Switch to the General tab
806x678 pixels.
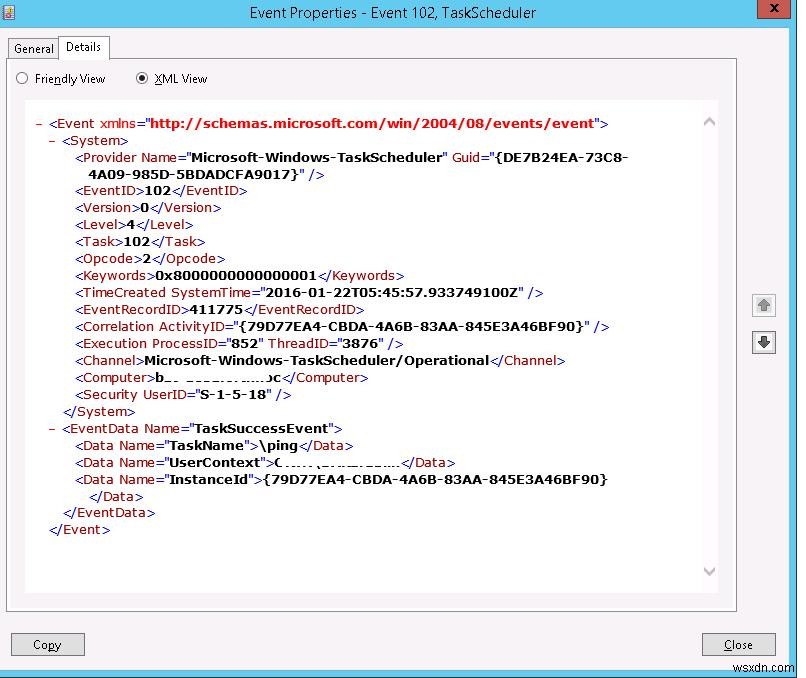[33, 49]
